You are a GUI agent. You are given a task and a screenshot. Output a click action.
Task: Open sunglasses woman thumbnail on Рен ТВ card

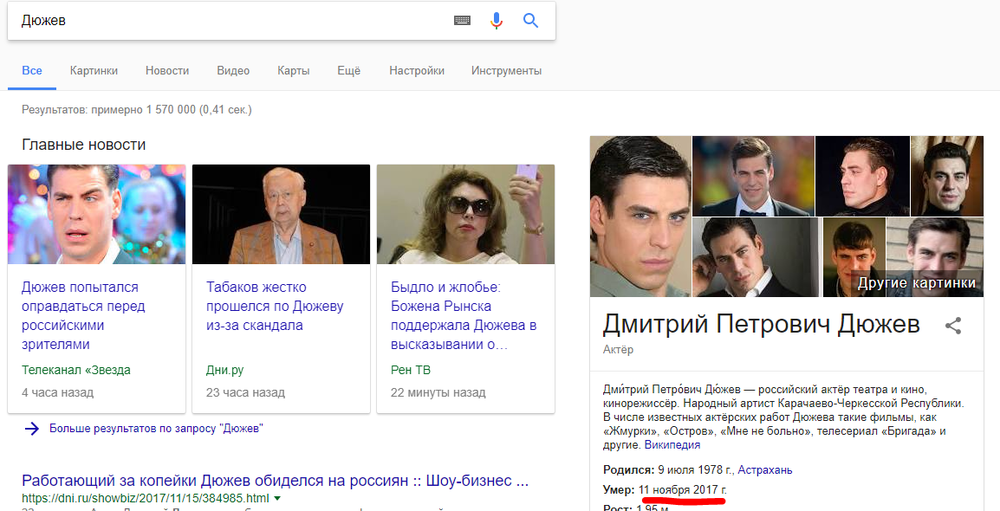[x=466, y=214]
